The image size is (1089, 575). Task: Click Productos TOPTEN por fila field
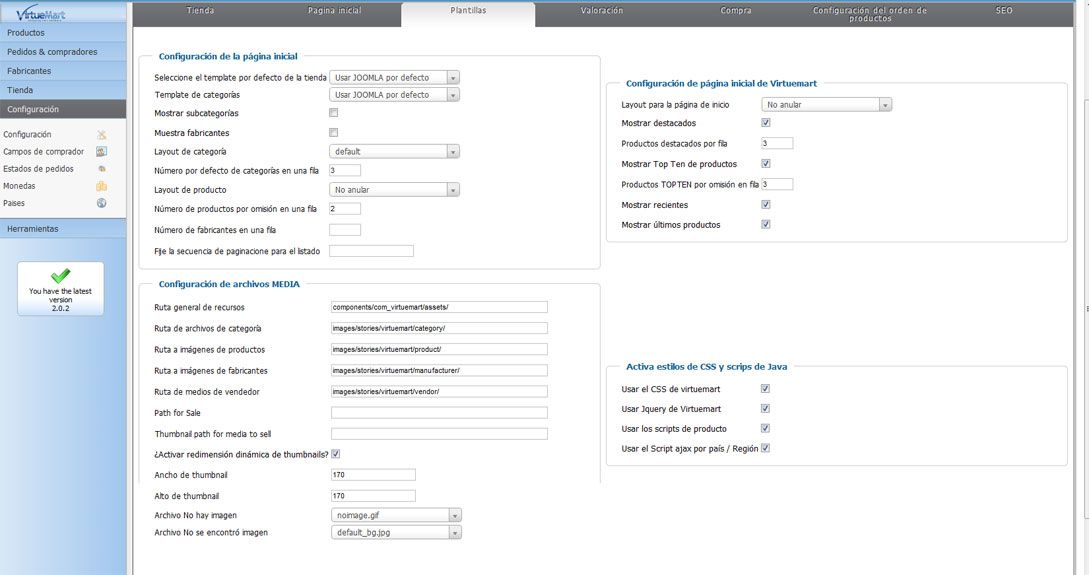777,185
